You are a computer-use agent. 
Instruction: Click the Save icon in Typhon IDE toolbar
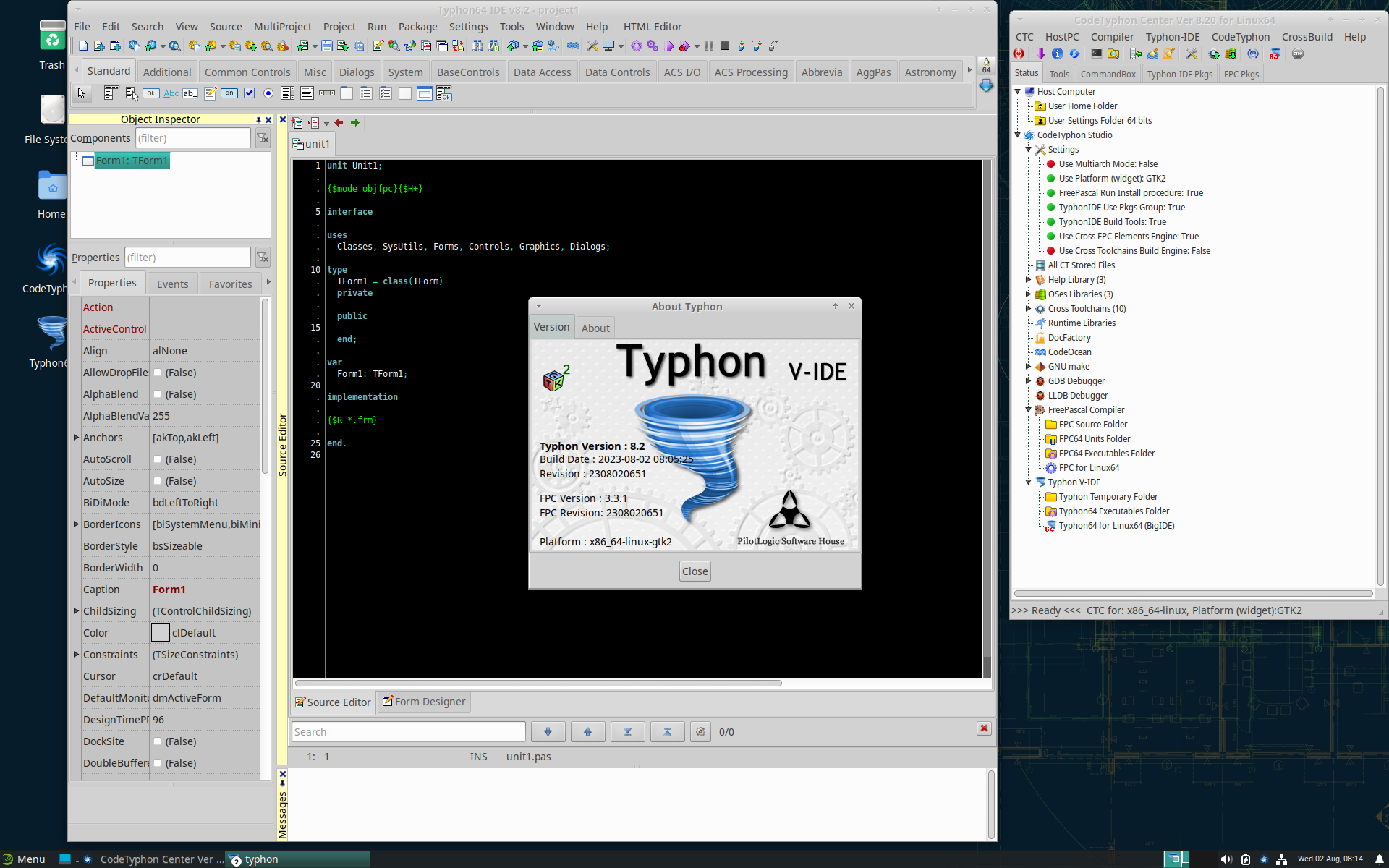[327, 46]
